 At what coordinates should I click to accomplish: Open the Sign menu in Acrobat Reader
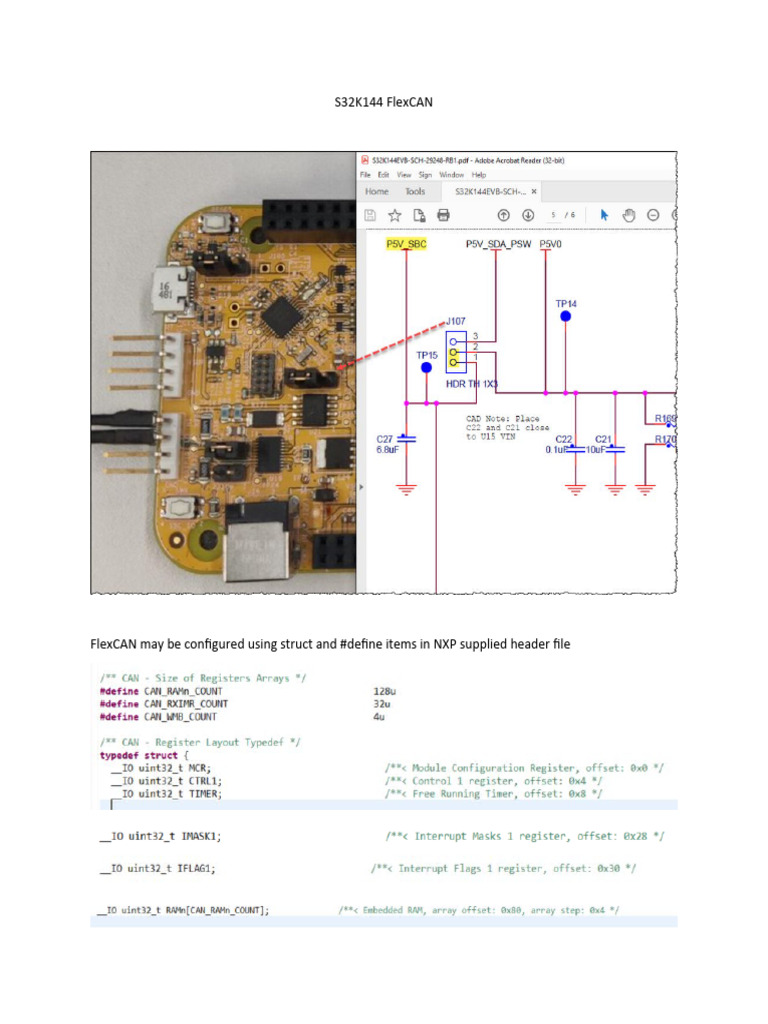point(425,175)
